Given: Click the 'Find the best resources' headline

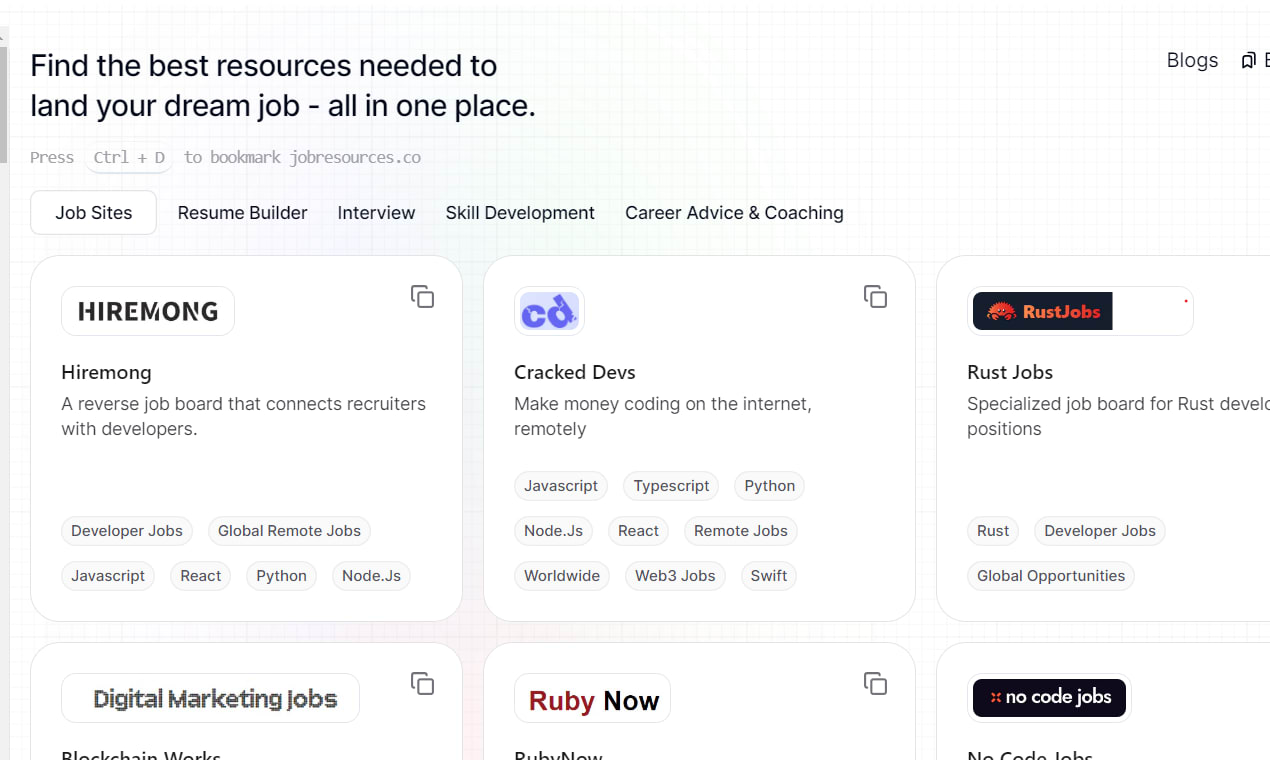Looking at the screenshot, I should tap(283, 85).
